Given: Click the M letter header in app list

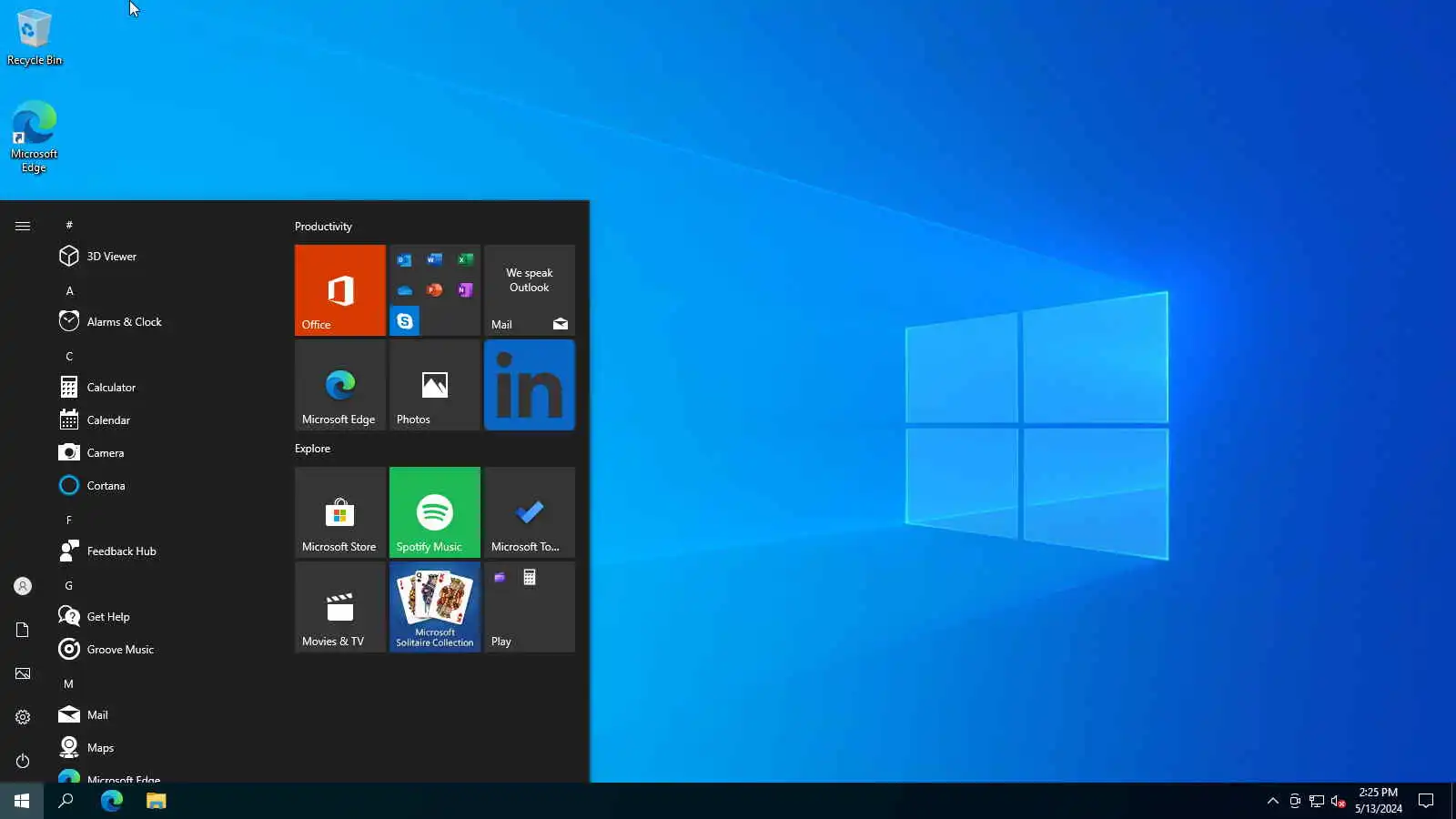Looking at the screenshot, I should coord(69,684).
